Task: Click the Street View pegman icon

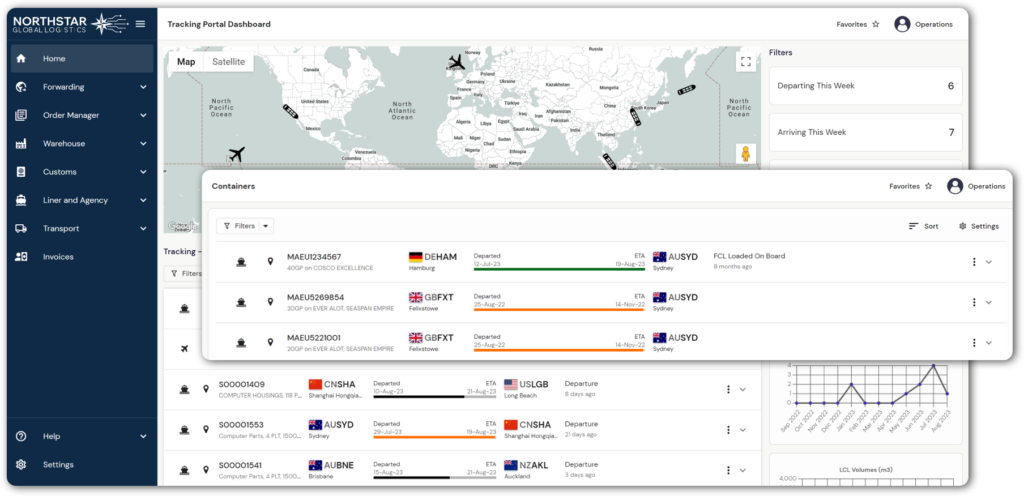Action: click(745, 154)
